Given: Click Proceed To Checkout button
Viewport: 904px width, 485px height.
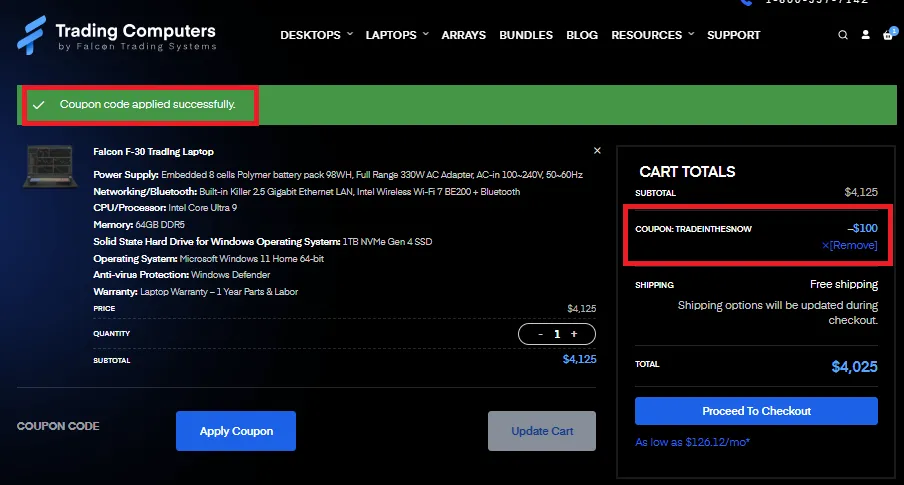Looking at the screenshot, I should pos(756,411).
